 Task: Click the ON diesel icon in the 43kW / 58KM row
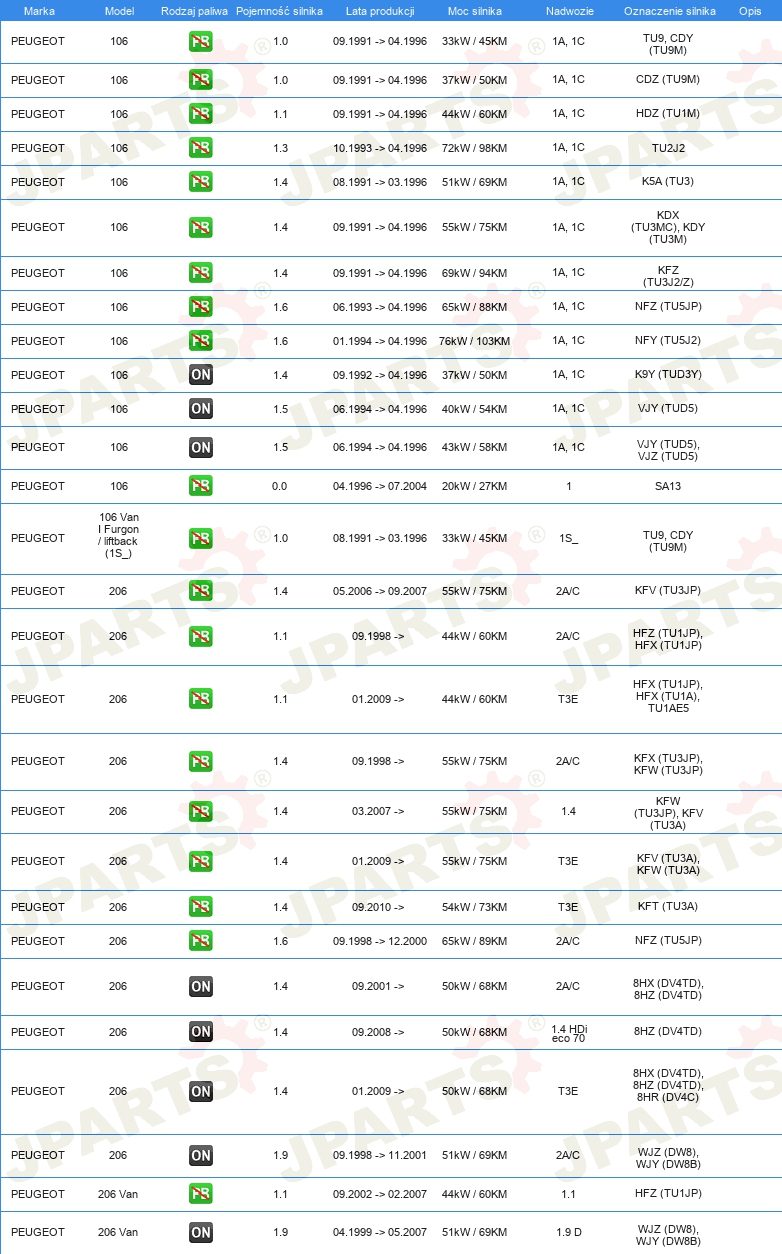coord(201,447)
